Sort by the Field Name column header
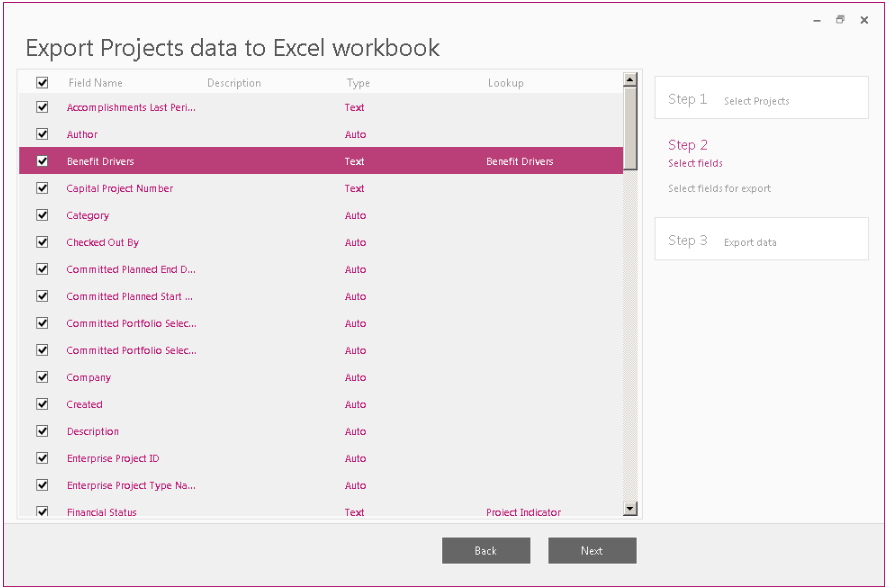 pos(95,83)
